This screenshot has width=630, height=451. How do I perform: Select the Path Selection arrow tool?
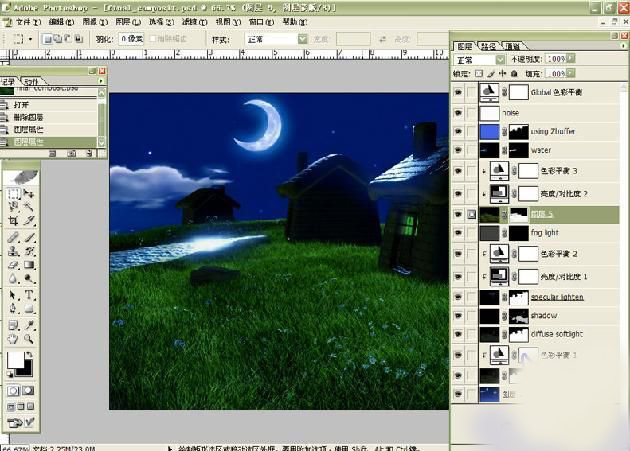tap(13, 295)
